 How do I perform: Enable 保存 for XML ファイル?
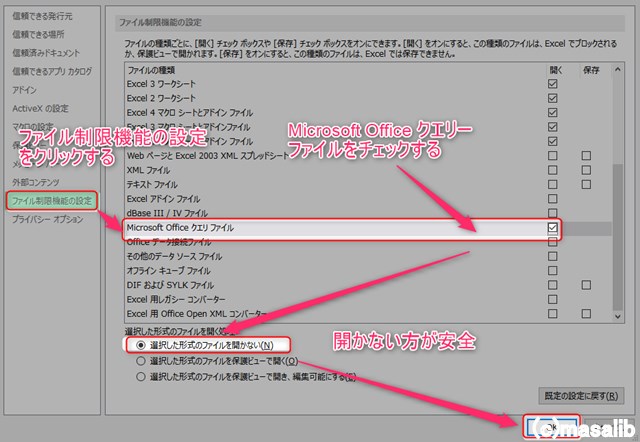tap(586, 170)
